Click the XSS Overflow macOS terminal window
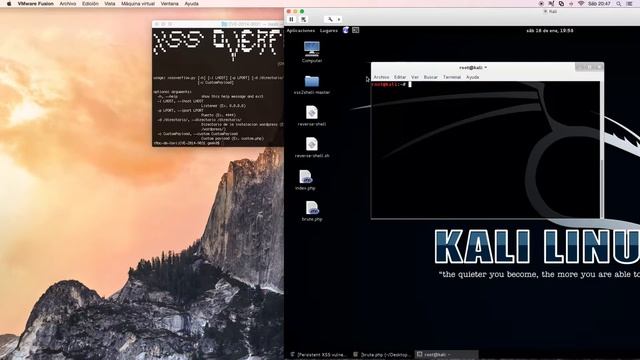The image size is (640, 360). [x=218, y=84]
